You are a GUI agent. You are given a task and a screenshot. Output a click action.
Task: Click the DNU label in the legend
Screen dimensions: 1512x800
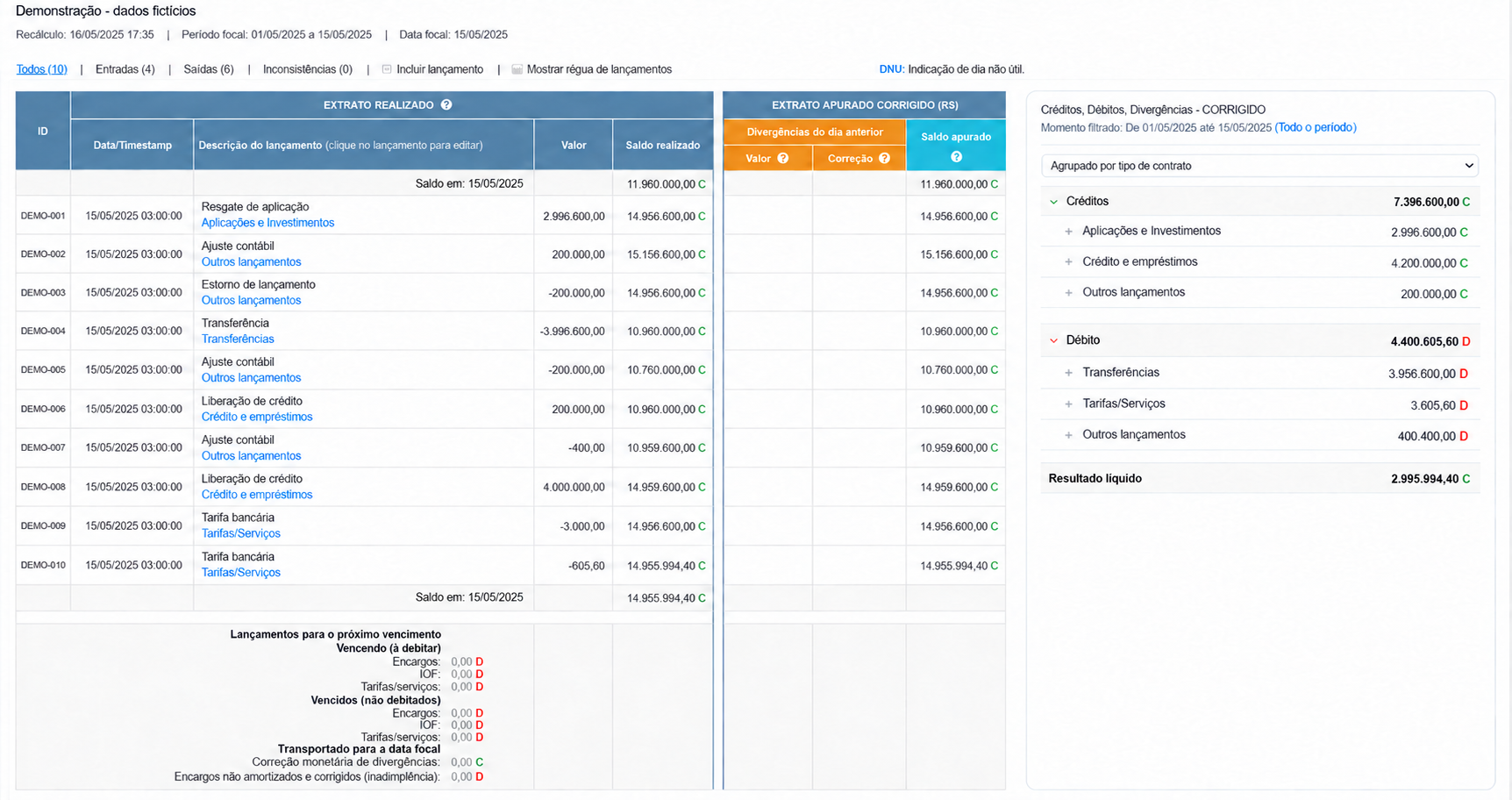pos(891,69)
